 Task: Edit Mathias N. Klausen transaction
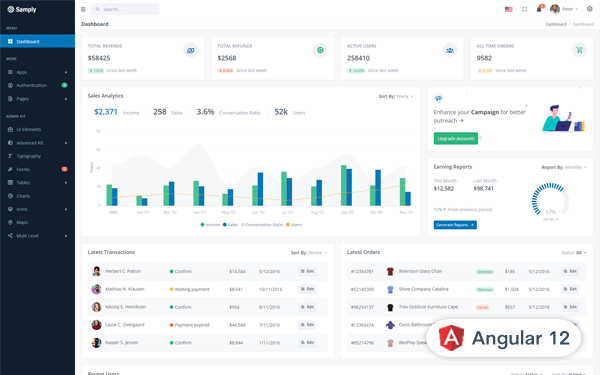tap(307, 289)
